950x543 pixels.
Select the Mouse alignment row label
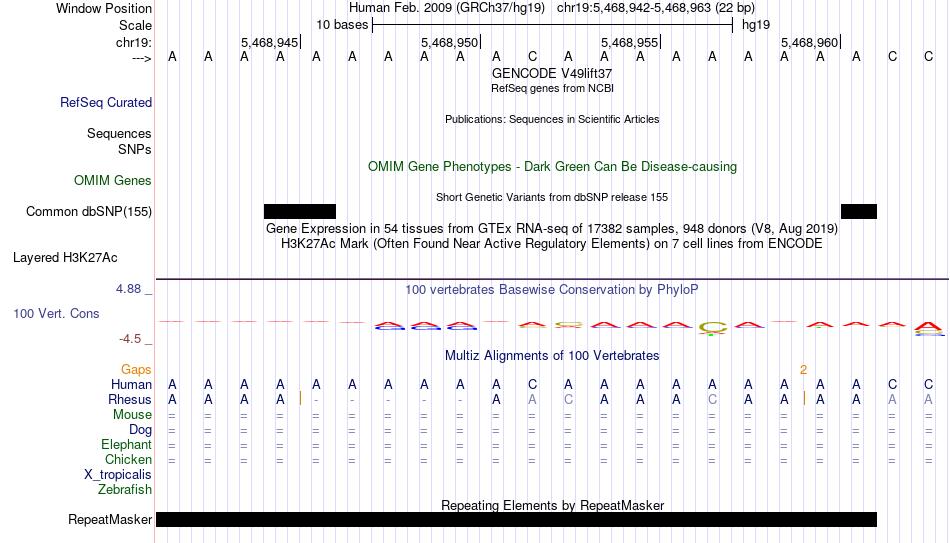[x=132, y=415]
